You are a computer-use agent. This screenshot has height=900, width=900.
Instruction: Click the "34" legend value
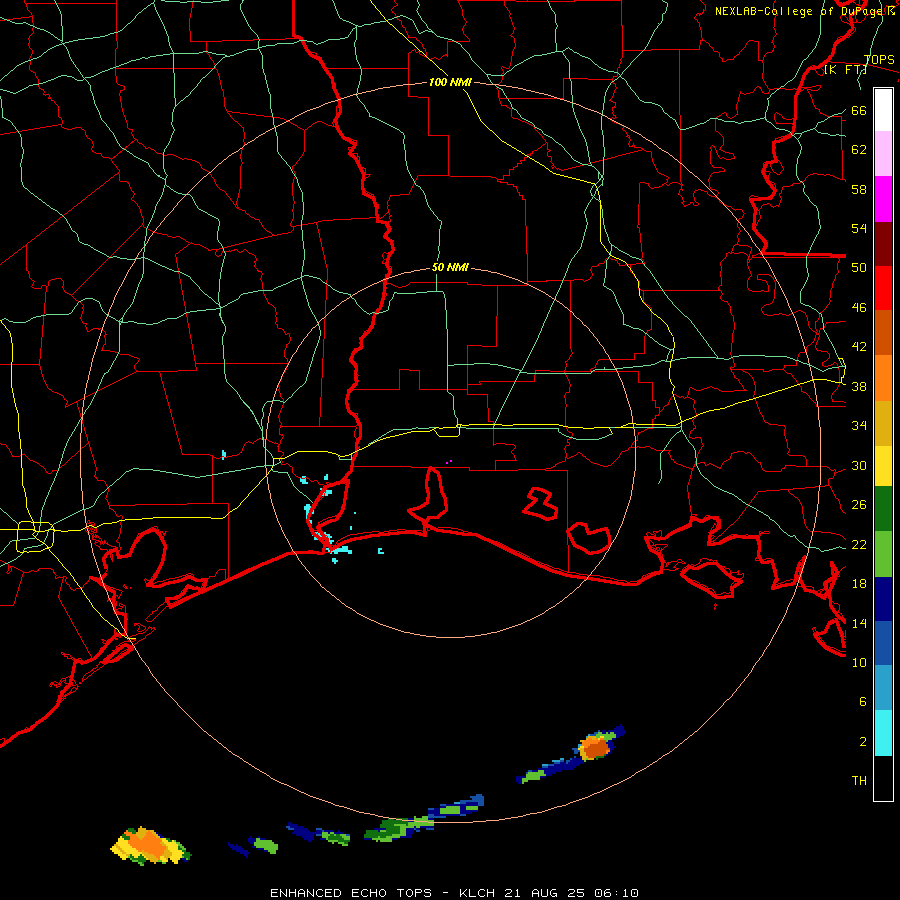click(859, 426)
